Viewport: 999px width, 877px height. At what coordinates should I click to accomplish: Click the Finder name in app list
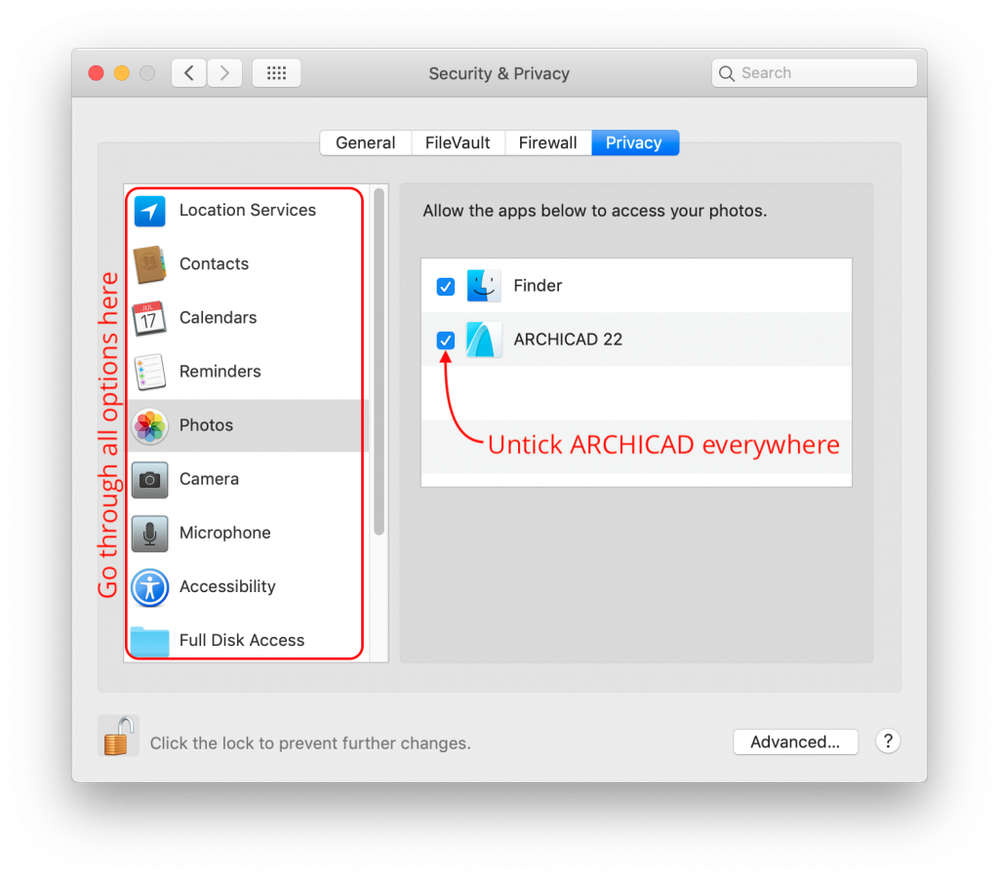[538, 285]
